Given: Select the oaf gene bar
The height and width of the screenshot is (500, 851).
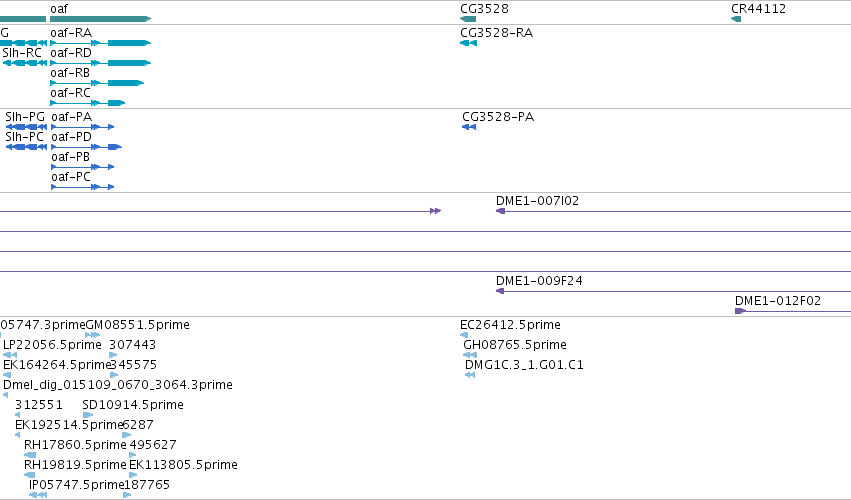Looking at the screenshot, I should pos(100,19).
